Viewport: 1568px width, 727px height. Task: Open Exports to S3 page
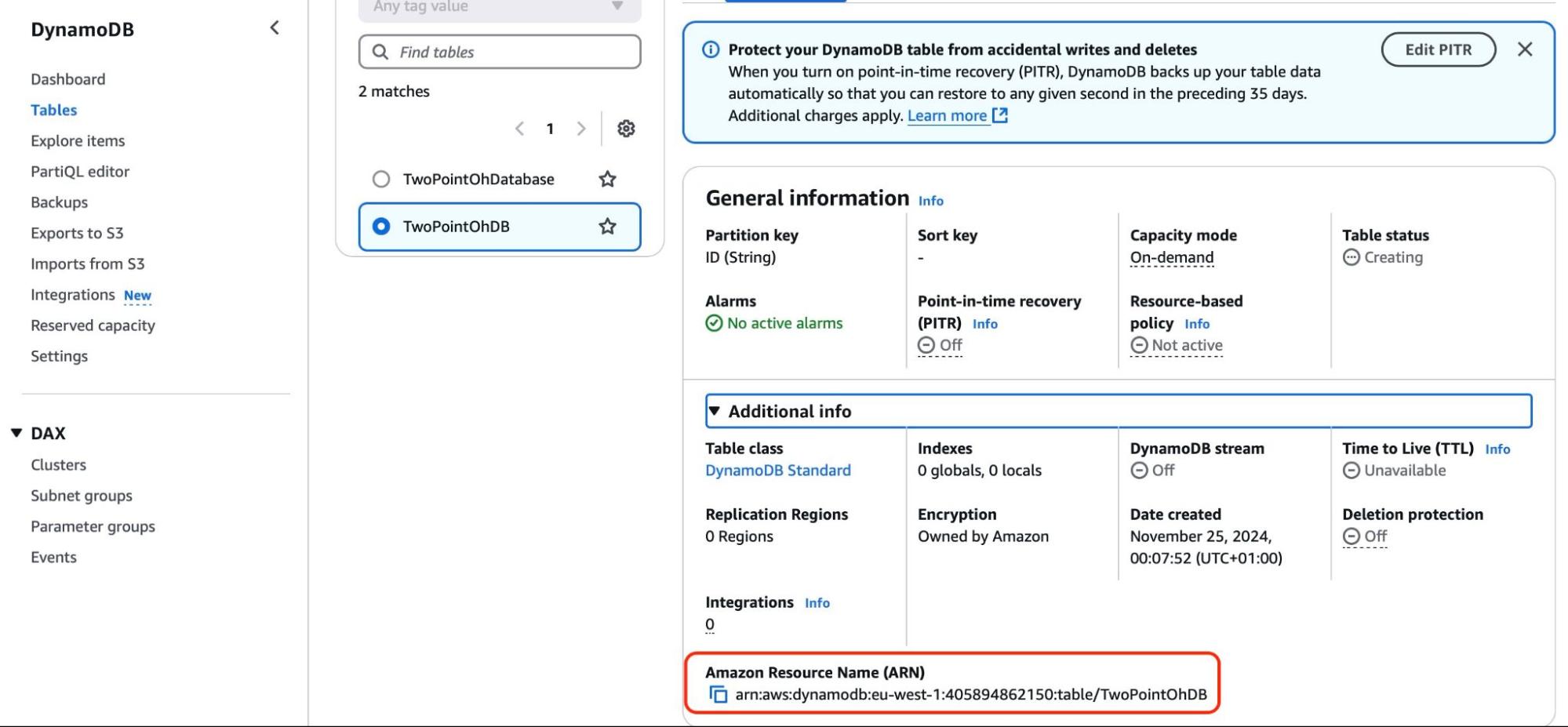77,233
